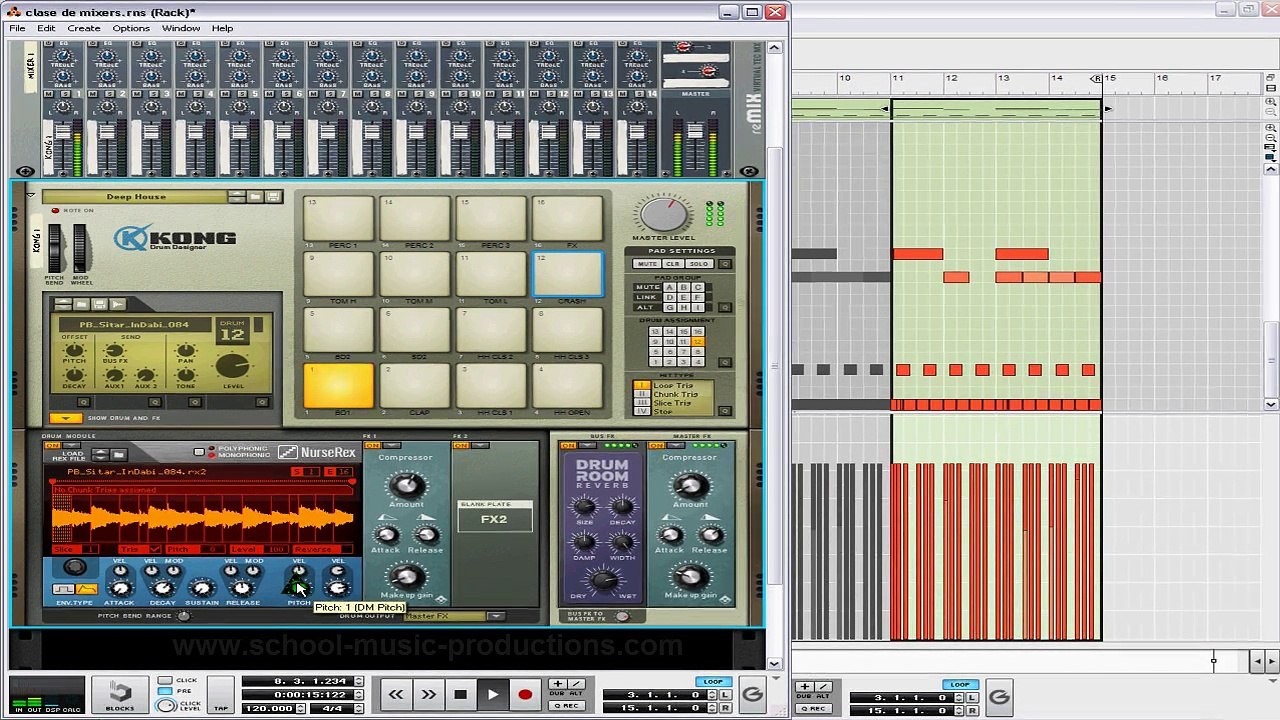Click the Blocks button
The width and height of the screenshot is (1280, 720).
(x=120, y=694)
